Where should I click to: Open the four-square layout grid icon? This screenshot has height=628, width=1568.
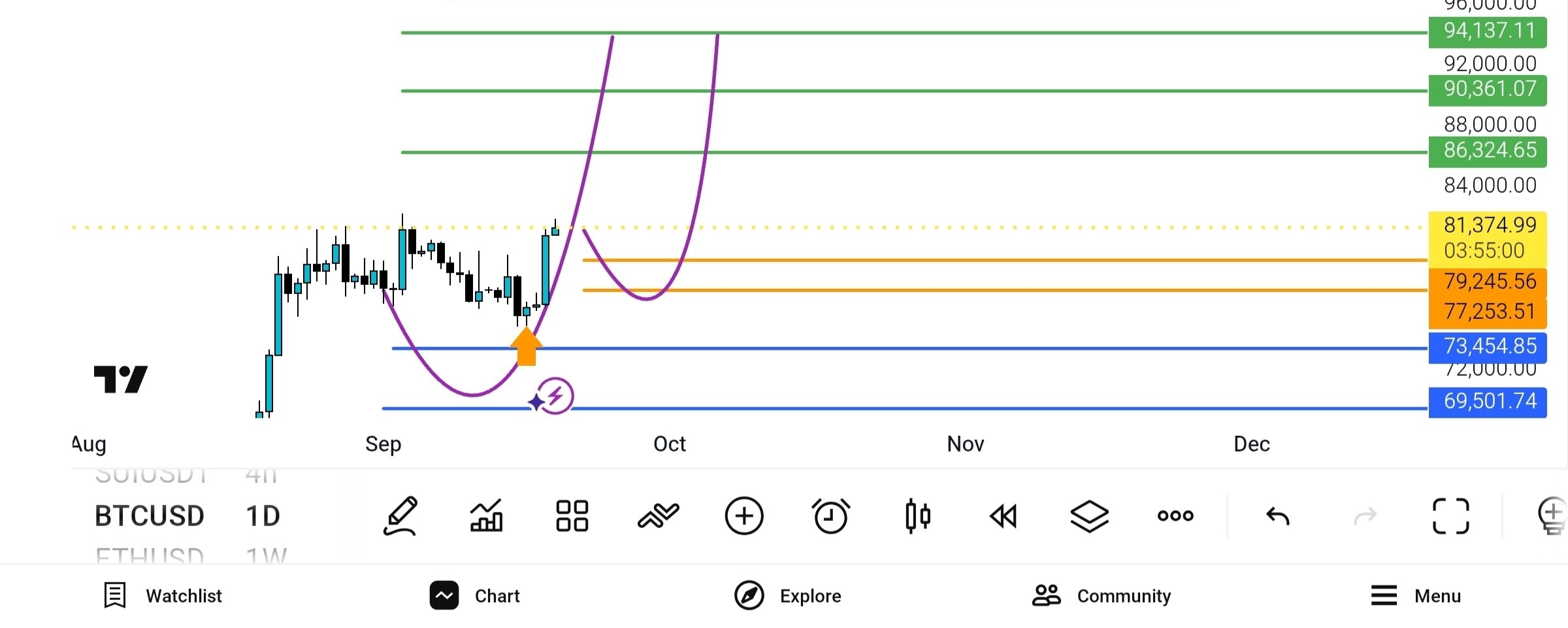point(572,516)
